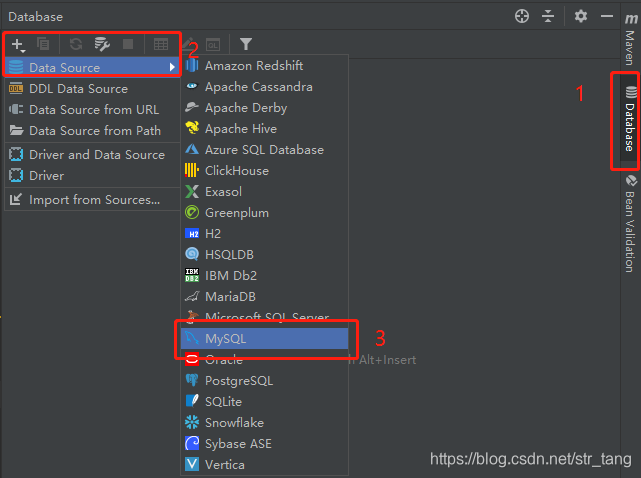Click the PostgreSQL elephant icon
Screen dimensions: 641x478
[x=192, y=380]
